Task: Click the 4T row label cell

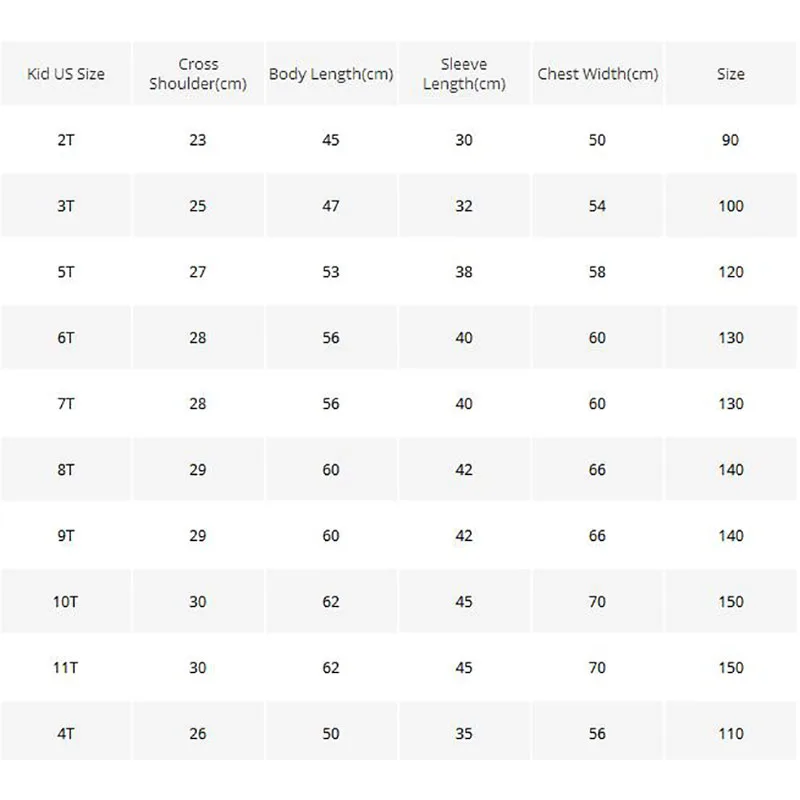Action: (66, 734)
